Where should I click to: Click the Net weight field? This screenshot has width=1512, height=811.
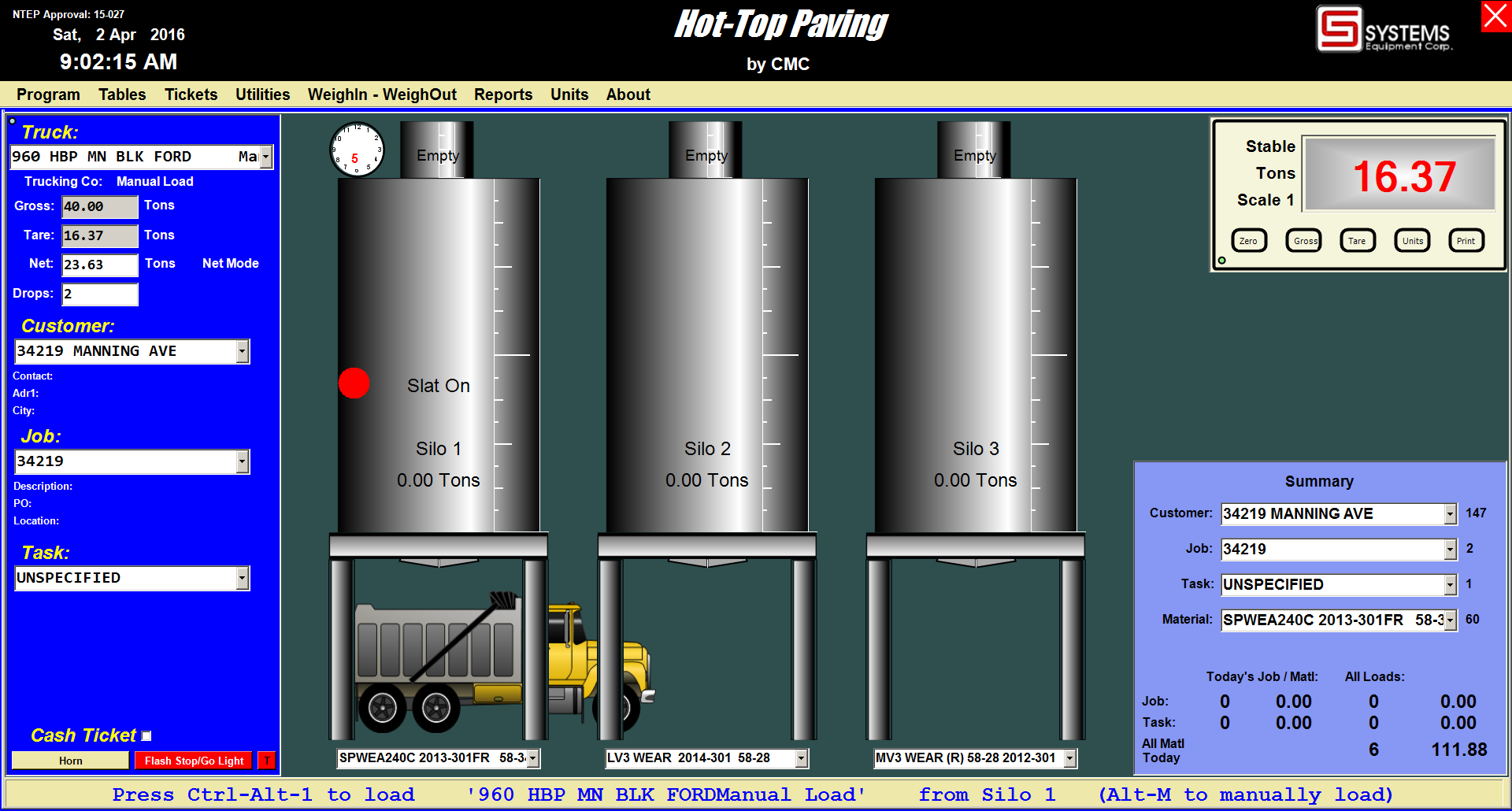[x=100, y=265]
